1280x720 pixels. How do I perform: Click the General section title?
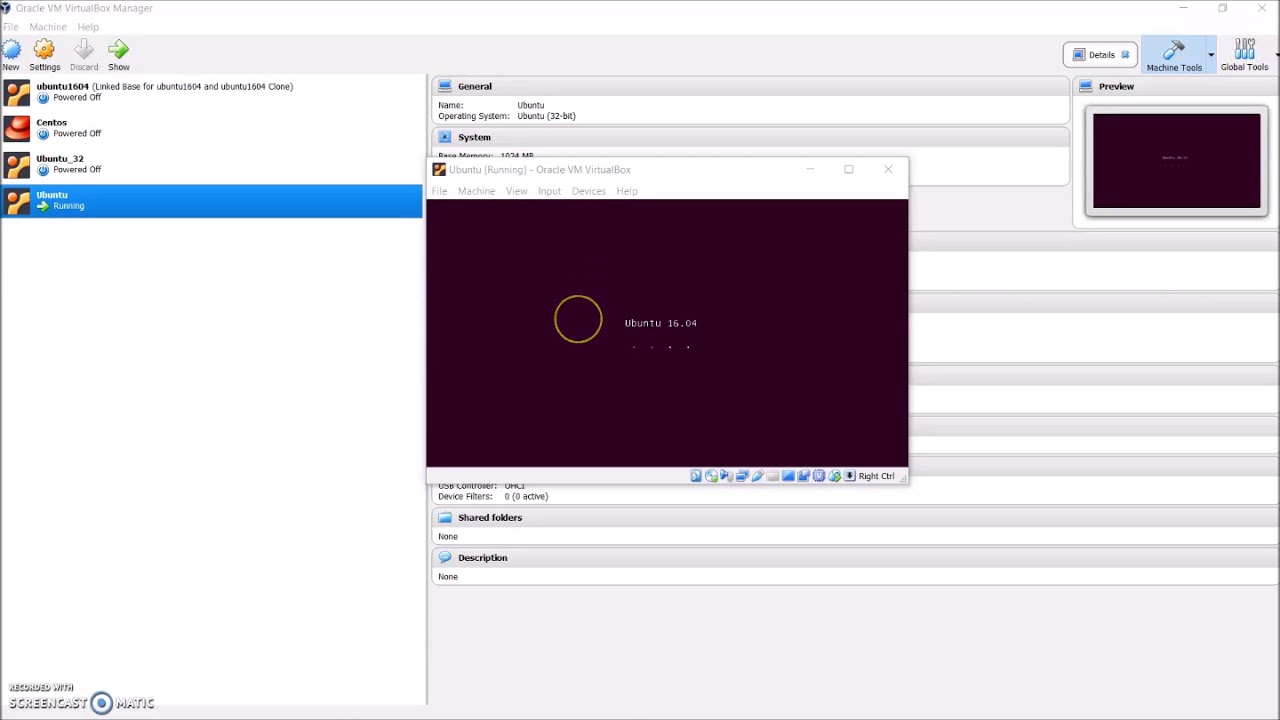[x=475, y=86]
